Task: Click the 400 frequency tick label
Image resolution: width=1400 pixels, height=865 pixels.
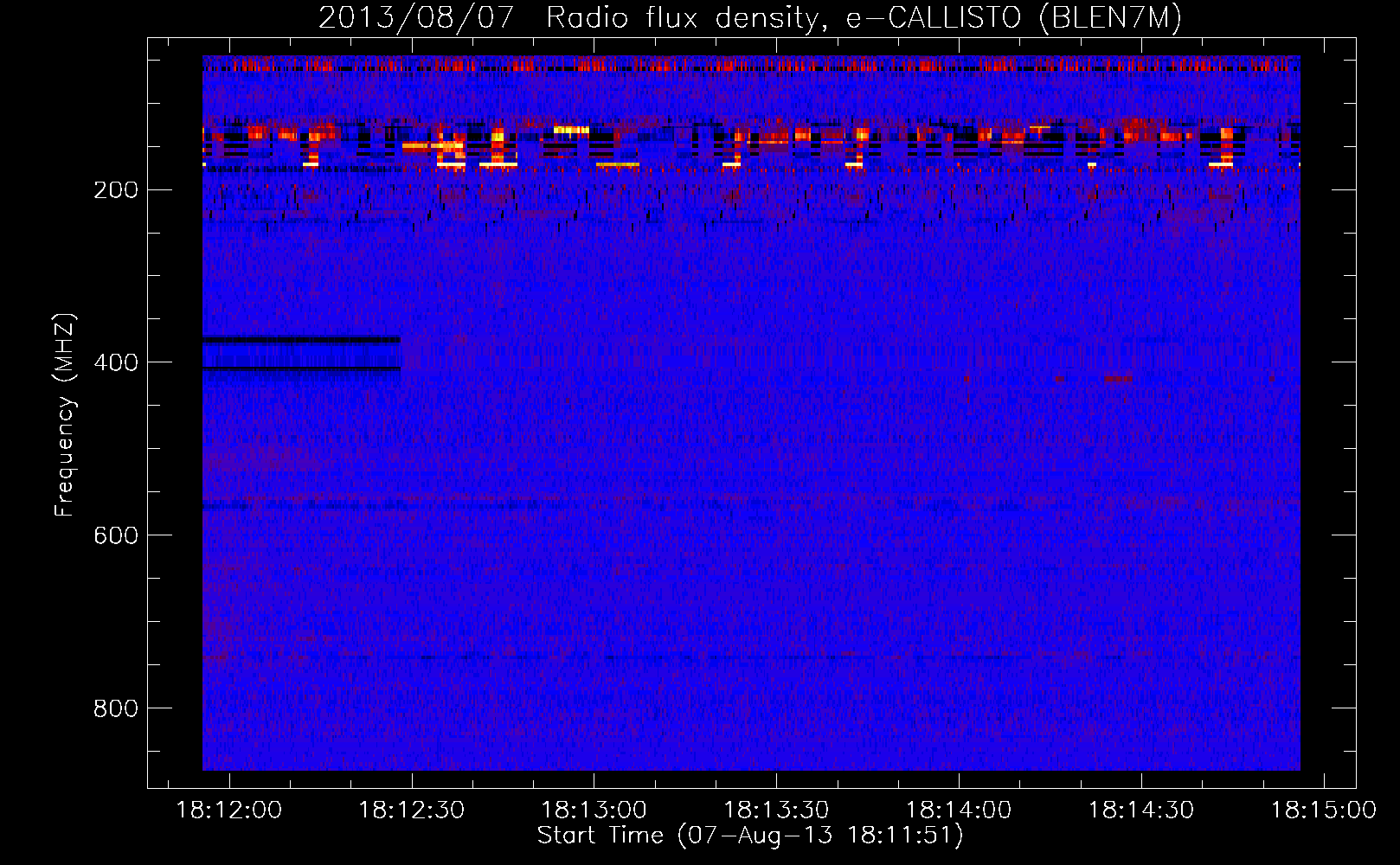Action: 116,363
